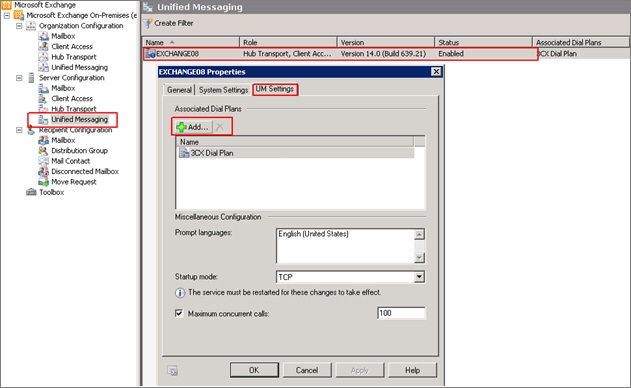Click the Associated Dial Plans column header

coord(581,42)
